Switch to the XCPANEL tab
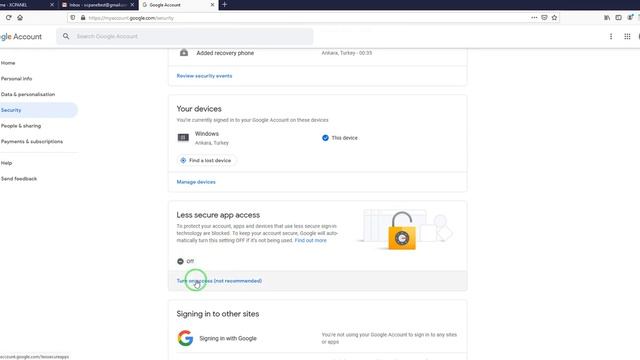The image size is (640, 360). tap(24, 5)
